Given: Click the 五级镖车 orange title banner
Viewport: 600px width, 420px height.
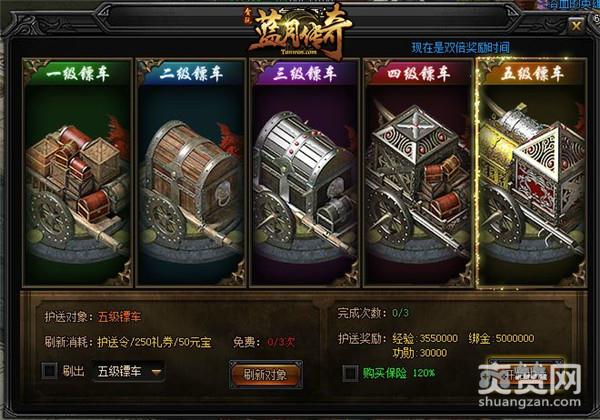Looking at the screenshot, I should tap(531, 73).
